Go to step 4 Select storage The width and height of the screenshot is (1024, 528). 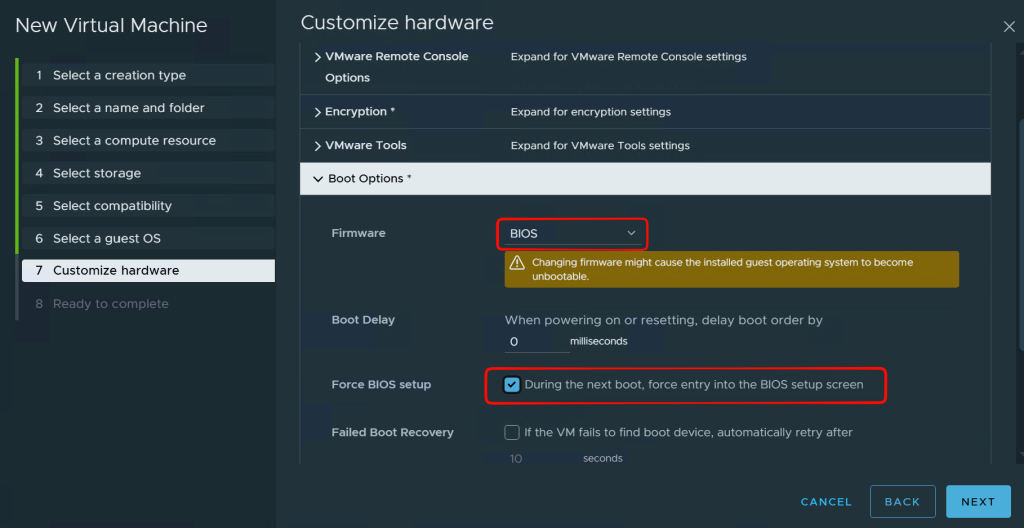[148, 173]
